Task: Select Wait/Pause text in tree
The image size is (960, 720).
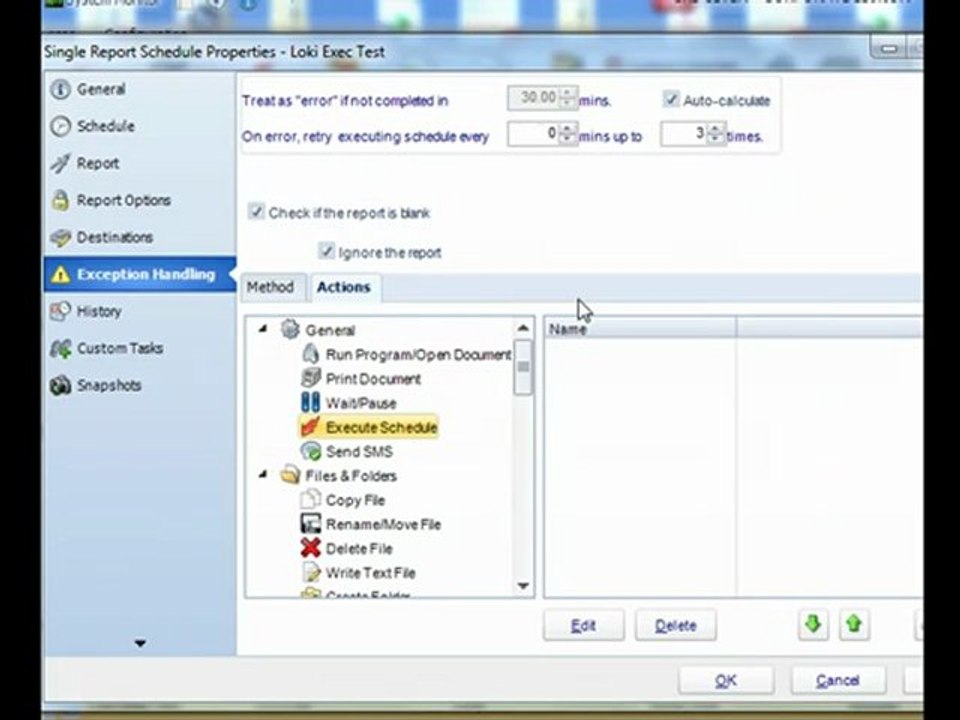Action: pos(361,403)
